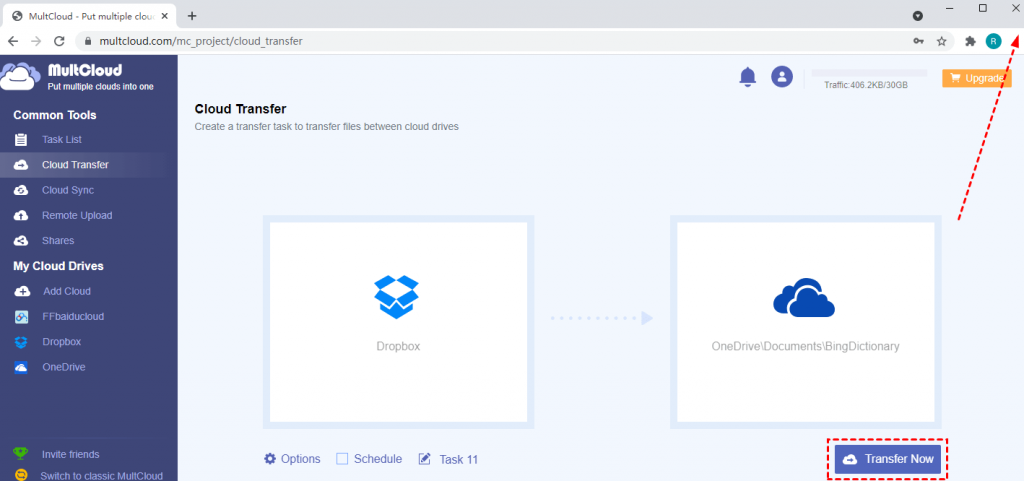The image size is (1024, 481).
Task: Click the browser forward arrow
Action: click(36, 41)
